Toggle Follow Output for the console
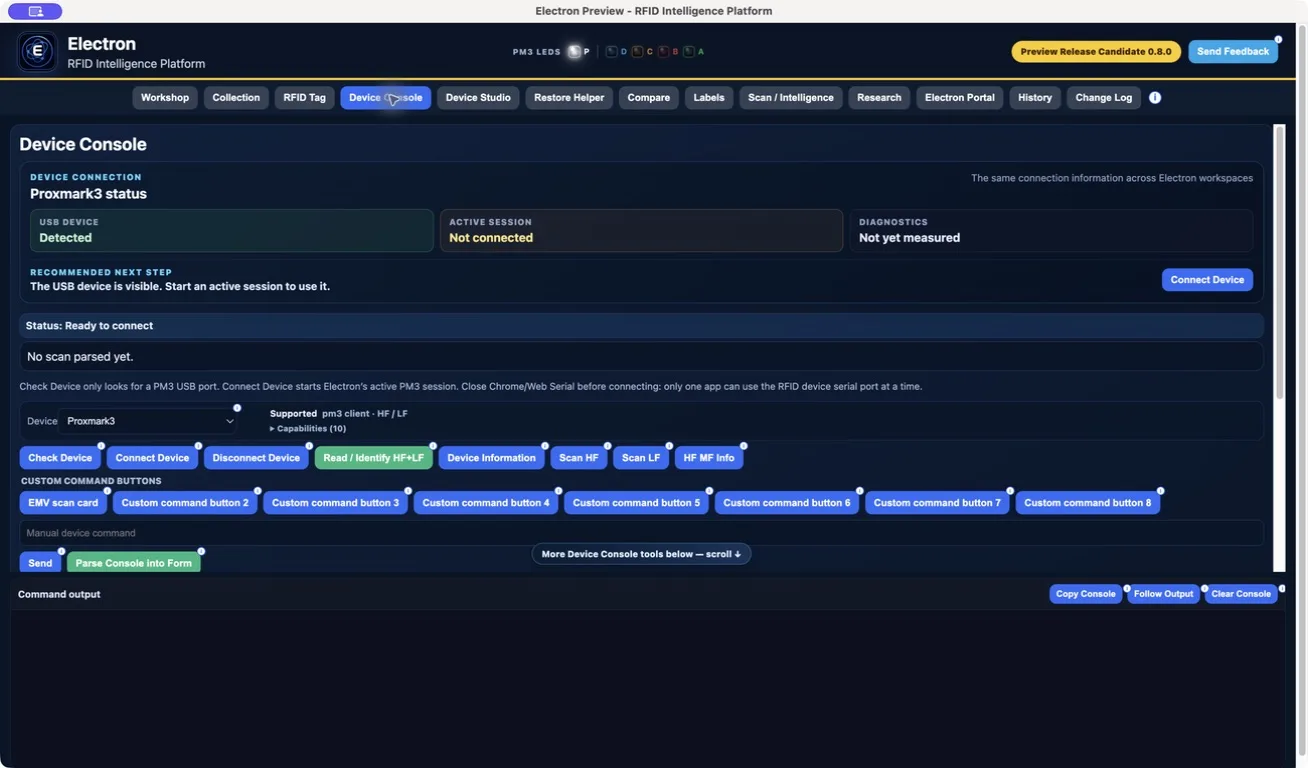 (x=1163, y=594)
